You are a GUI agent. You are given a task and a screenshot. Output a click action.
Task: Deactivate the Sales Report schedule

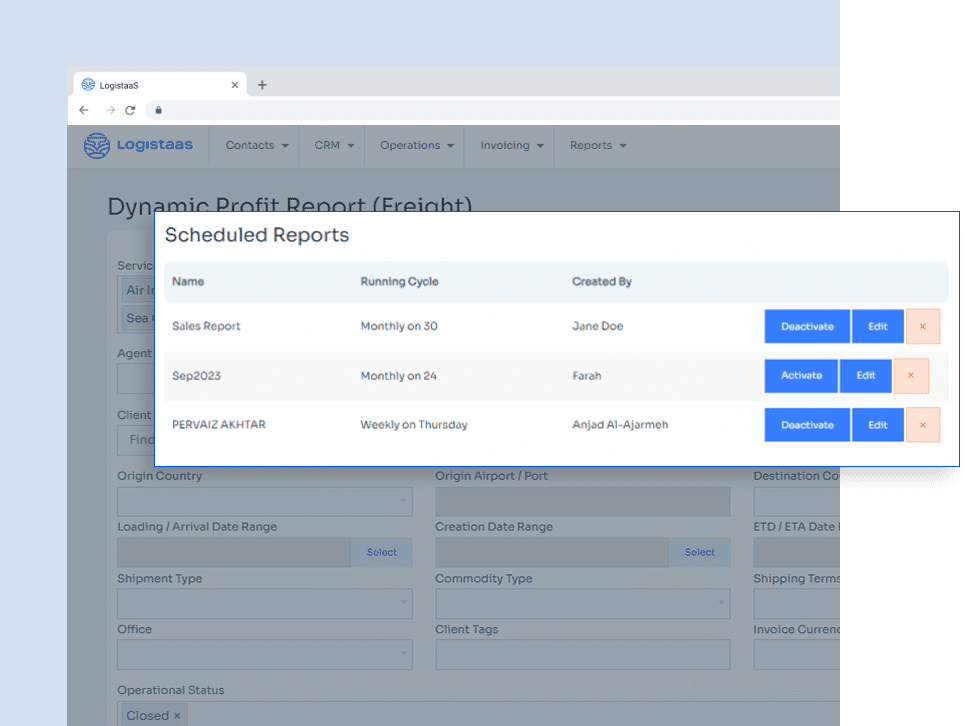click(807, 326)
